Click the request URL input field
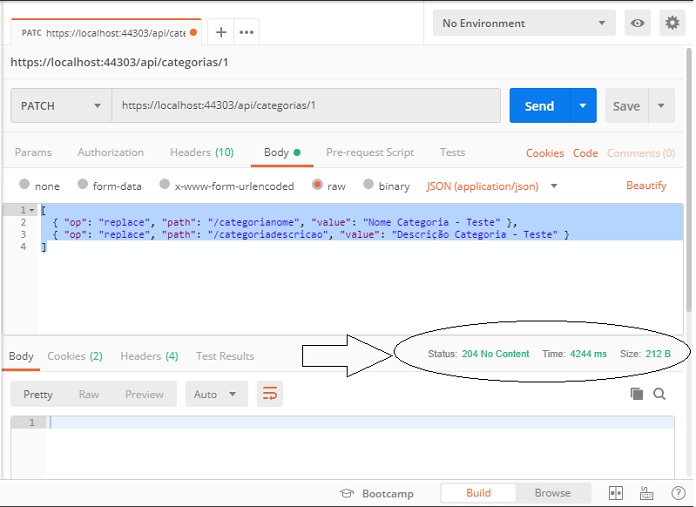 pos(306,106)
